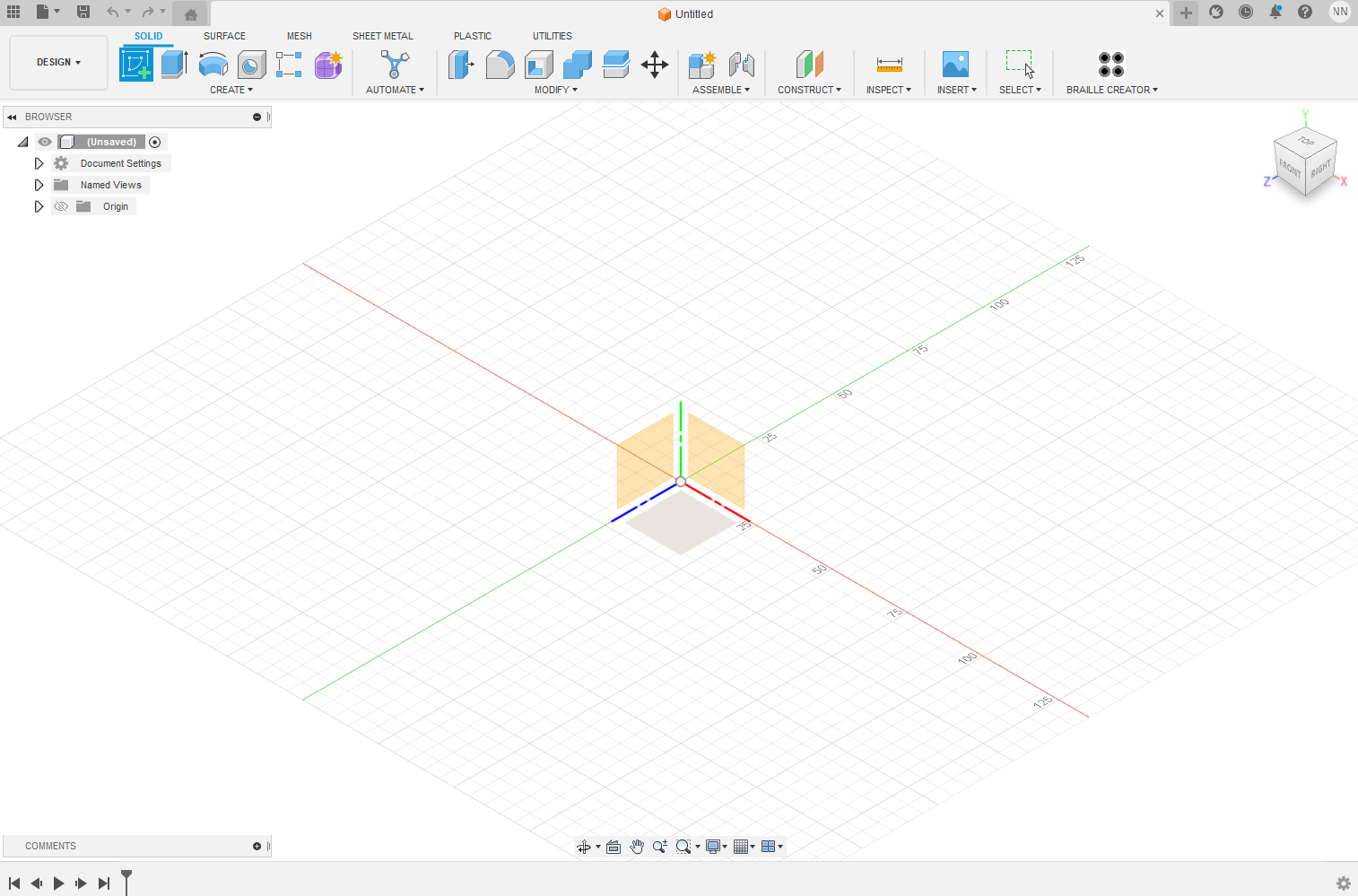Enable the Move/Copy tool
Viewport: 1358px width, 896px height.
655,65
